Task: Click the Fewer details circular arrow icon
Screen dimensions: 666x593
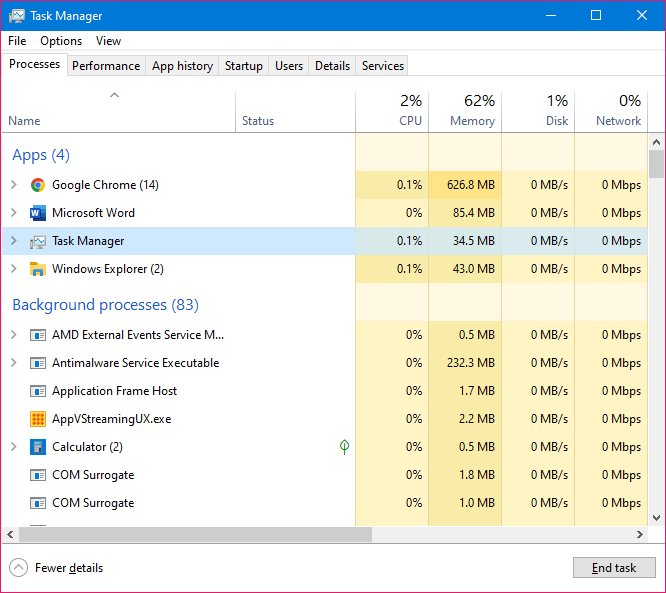Action: [18, 568]
